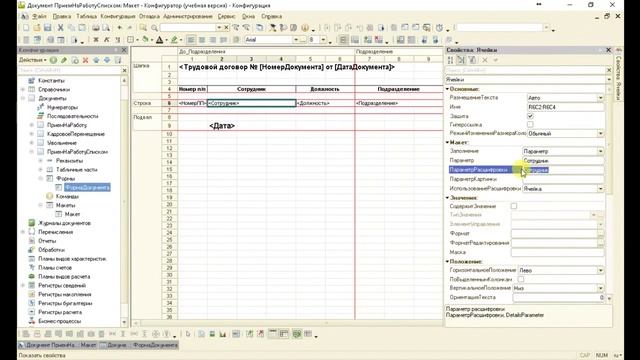
Task: Open the ГоризонтальноеПоложение dropdown
Action: [x=600, y=270]
